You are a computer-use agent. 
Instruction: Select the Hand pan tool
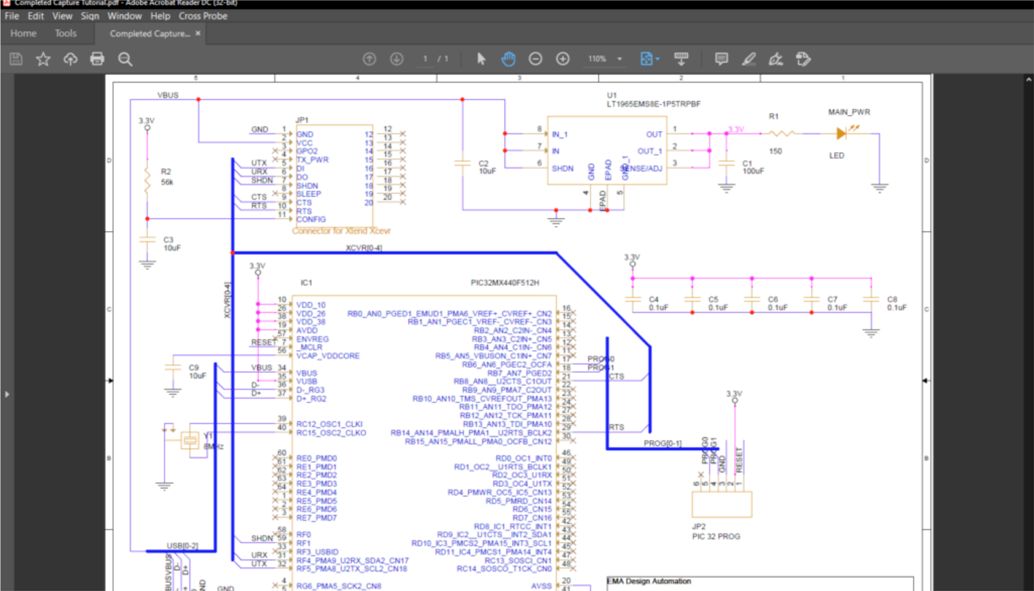tap(507, 59)
